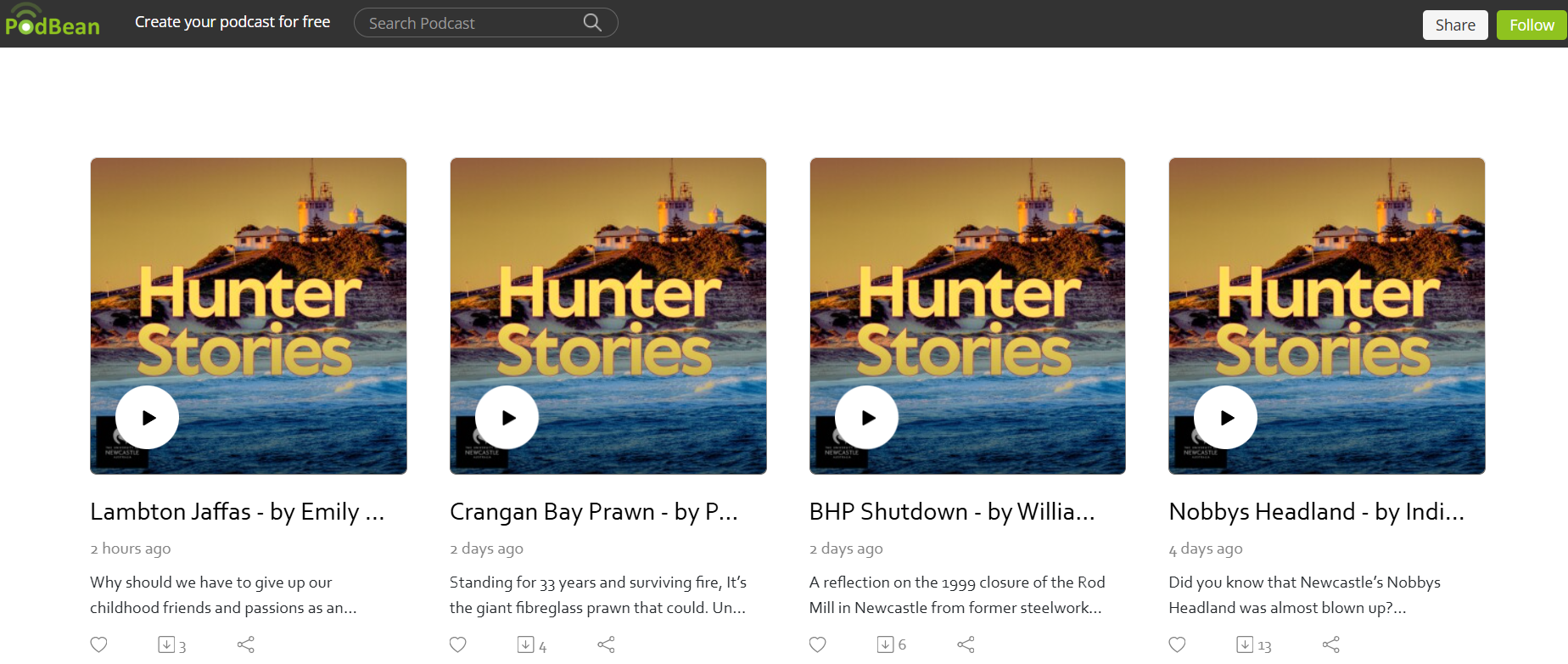Viewport: 1568px width, 664px height.
Task: Play the Nobbys Headland episode
Action: [1226, 418]
